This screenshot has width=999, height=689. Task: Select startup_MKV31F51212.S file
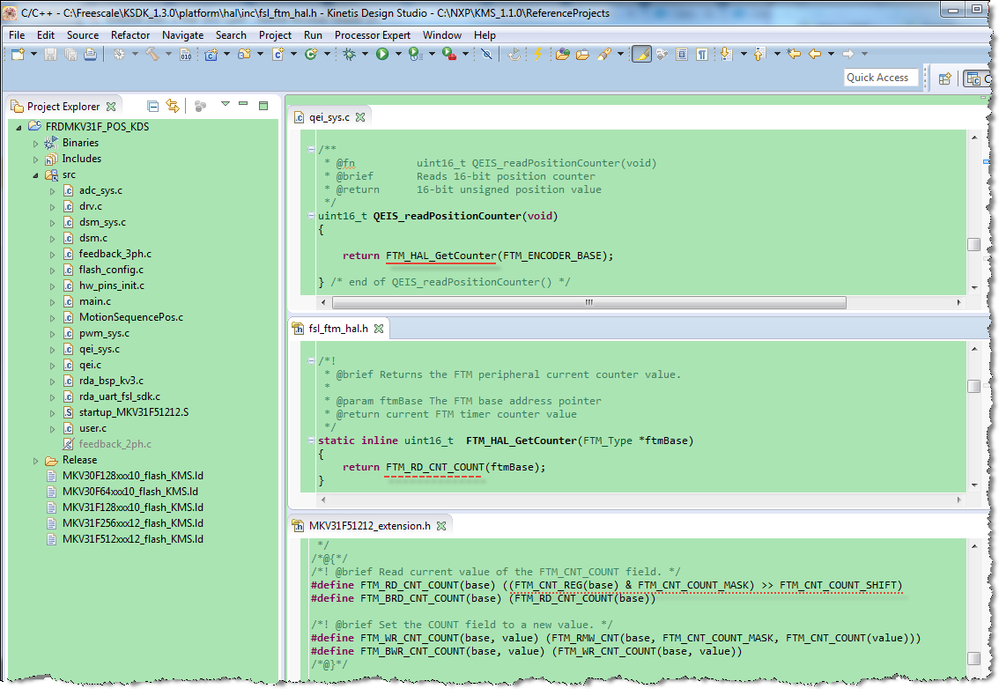tap(133, 413)
